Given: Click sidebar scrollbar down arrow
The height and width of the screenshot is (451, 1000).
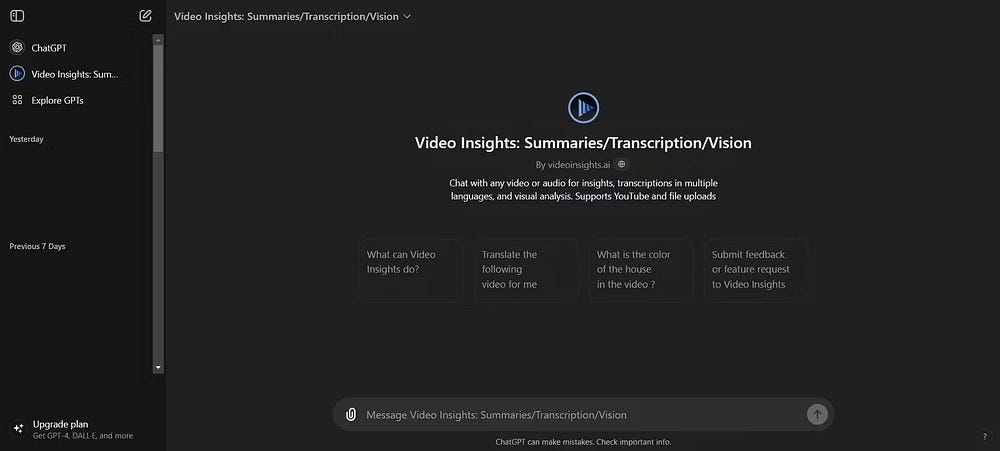Looking at the screenshot, I should [158, 368].
